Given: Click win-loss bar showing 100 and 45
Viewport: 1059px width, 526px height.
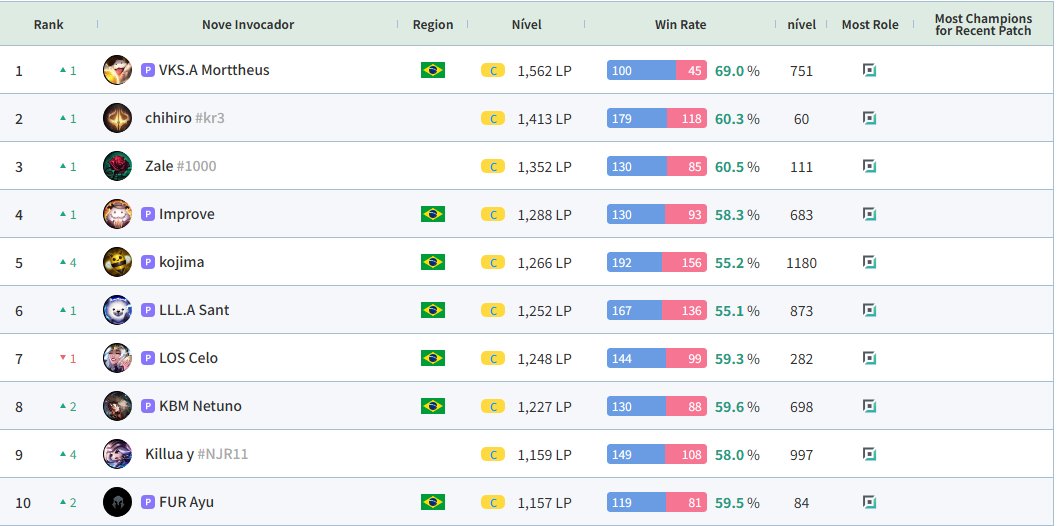Looking at the screenshot, I should (x=657, y=70).
